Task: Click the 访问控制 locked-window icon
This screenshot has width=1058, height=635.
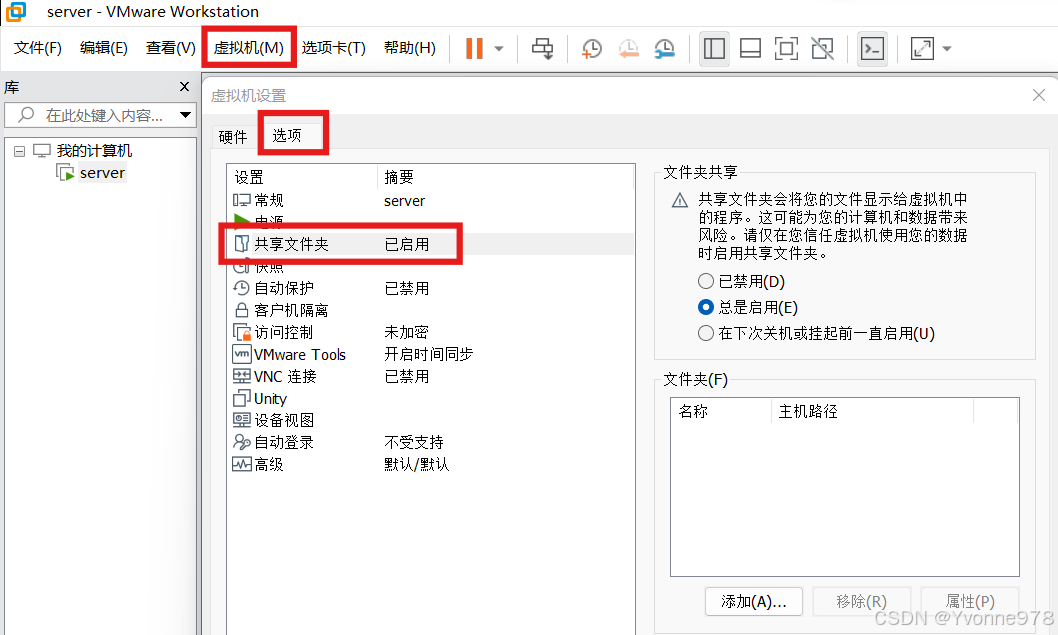Action: tap(242, 332)
